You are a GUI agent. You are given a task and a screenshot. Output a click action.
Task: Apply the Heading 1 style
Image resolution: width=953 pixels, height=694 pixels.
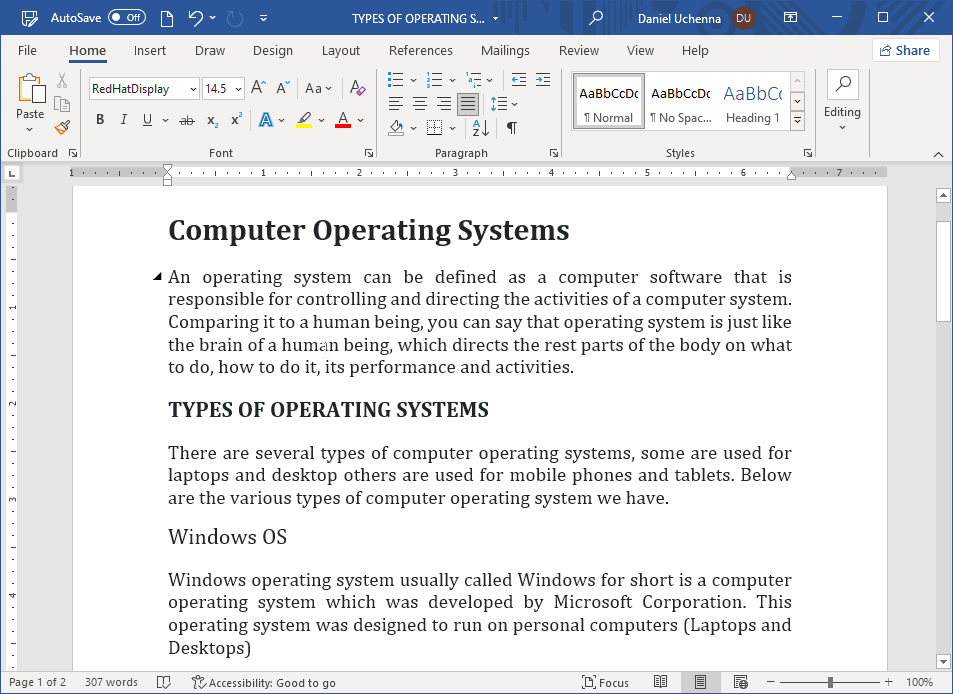click(x=752, y=103)
